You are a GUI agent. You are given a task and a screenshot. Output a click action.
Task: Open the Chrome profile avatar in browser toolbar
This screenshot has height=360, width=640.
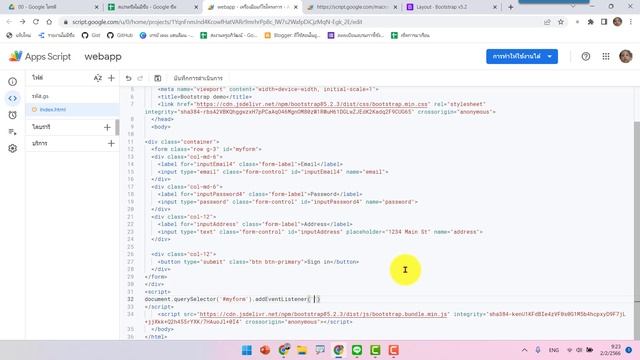click(617, 22)
